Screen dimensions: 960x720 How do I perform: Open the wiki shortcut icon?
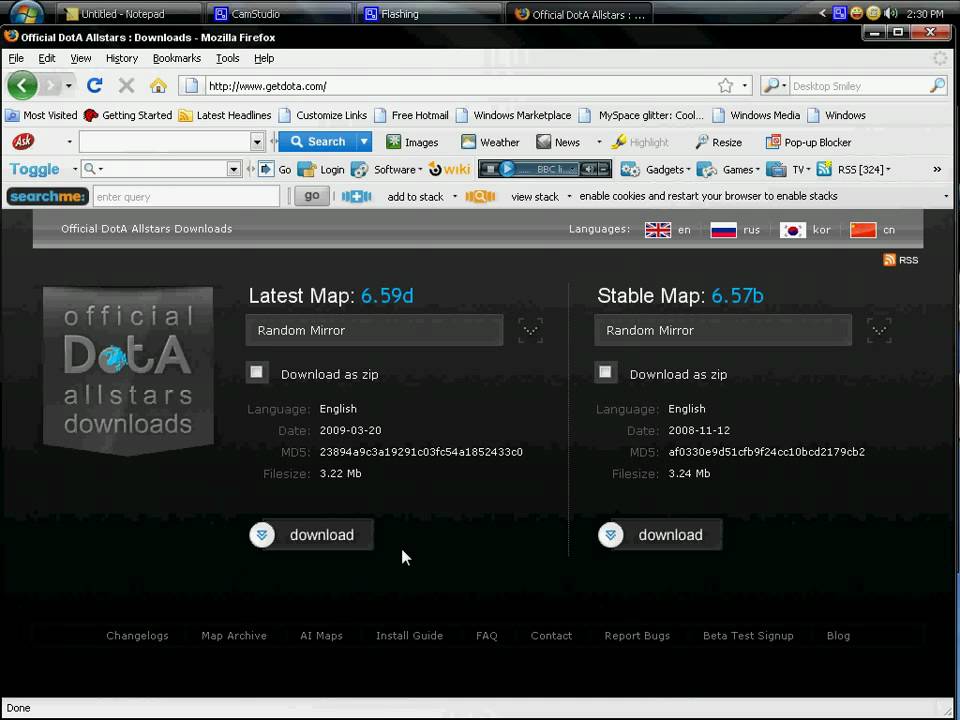[449, 169]
